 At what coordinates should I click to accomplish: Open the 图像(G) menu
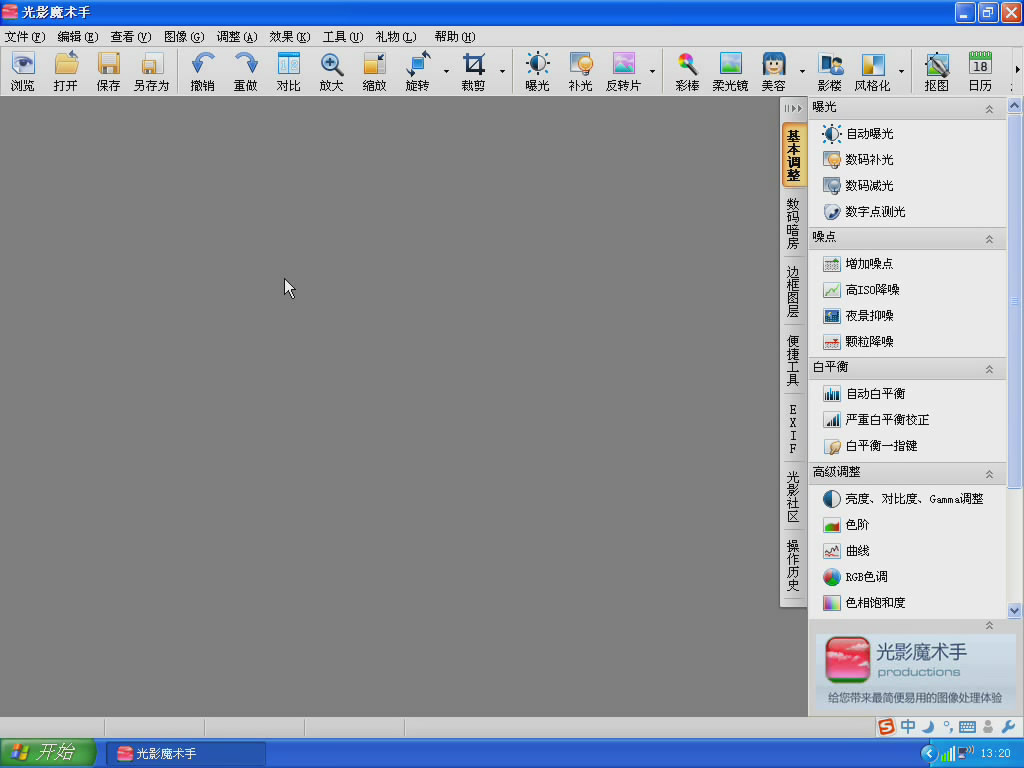coord(184,37)
